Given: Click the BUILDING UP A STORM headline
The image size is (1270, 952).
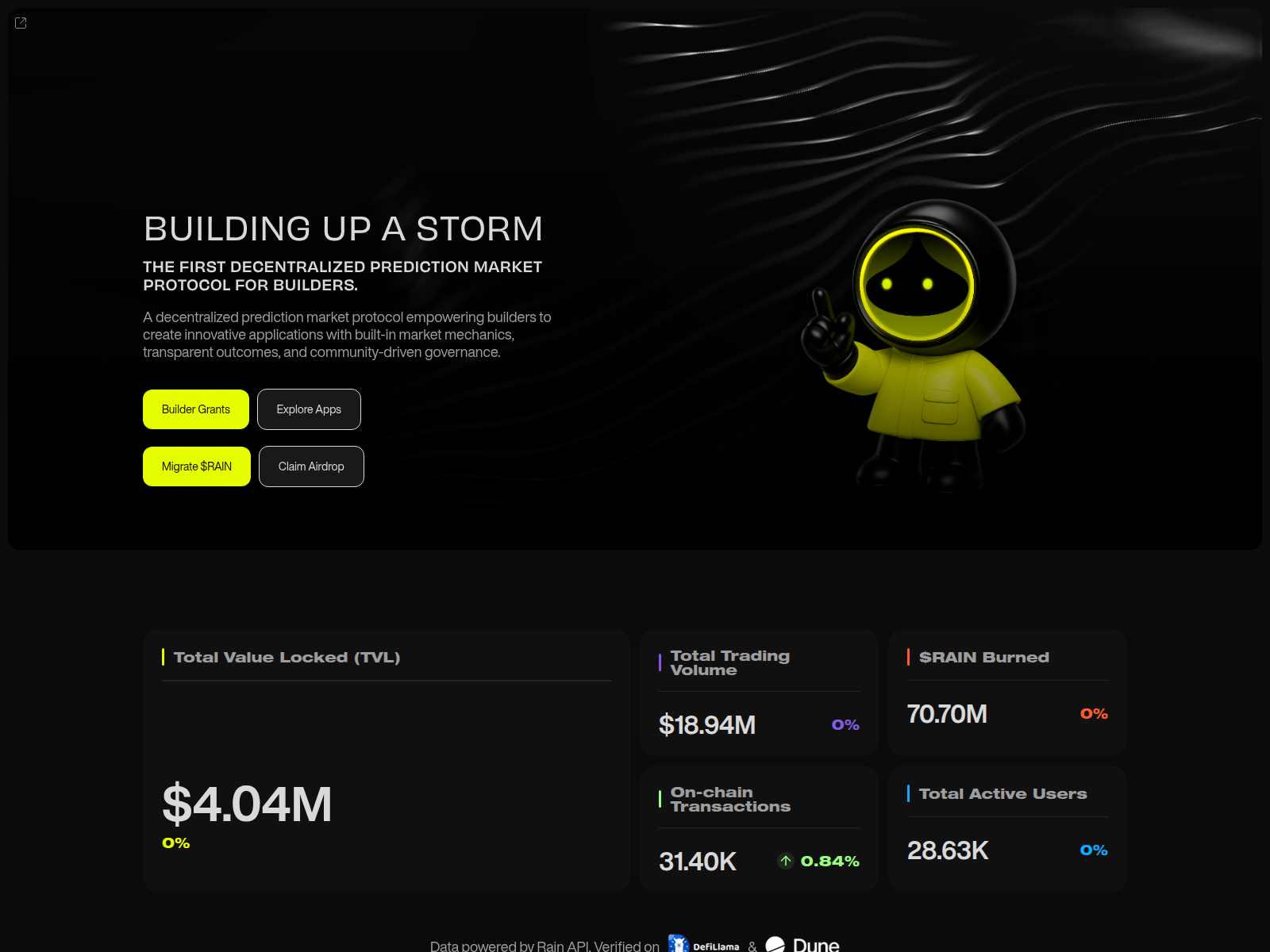Looking at the screenshot, I should tap(343, 228).
